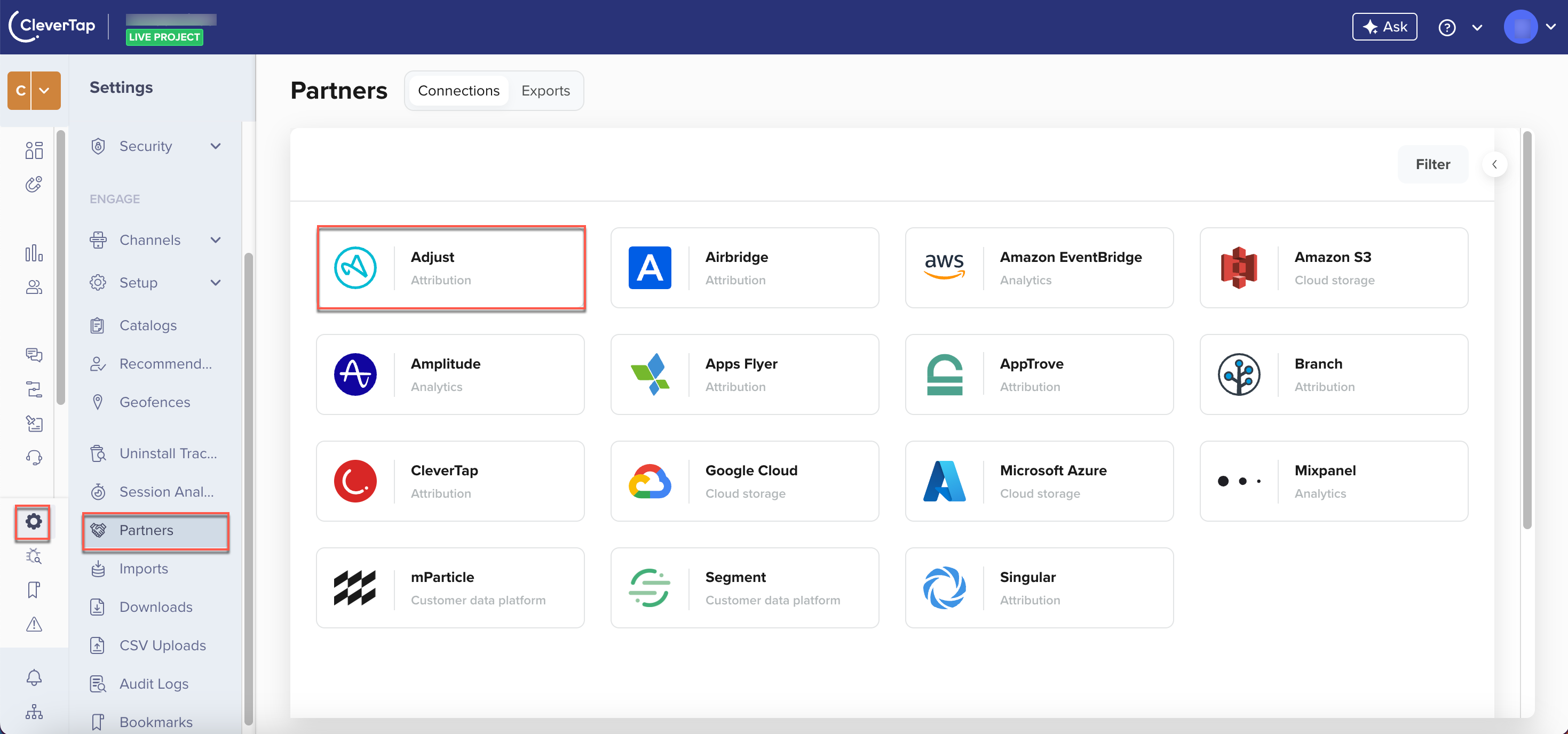
Task: Collapse the filter panel chevron
Action: [1494, 164]
